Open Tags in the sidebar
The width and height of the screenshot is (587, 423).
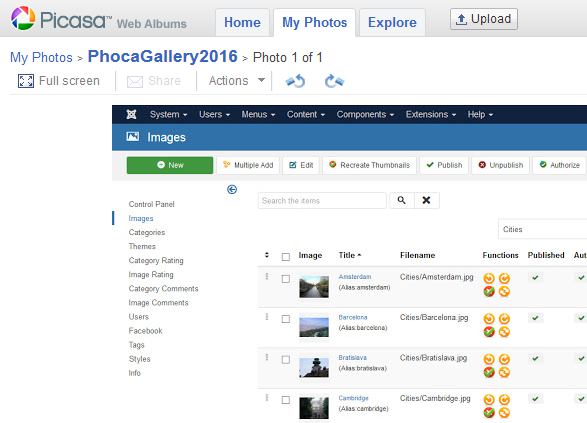136,345
